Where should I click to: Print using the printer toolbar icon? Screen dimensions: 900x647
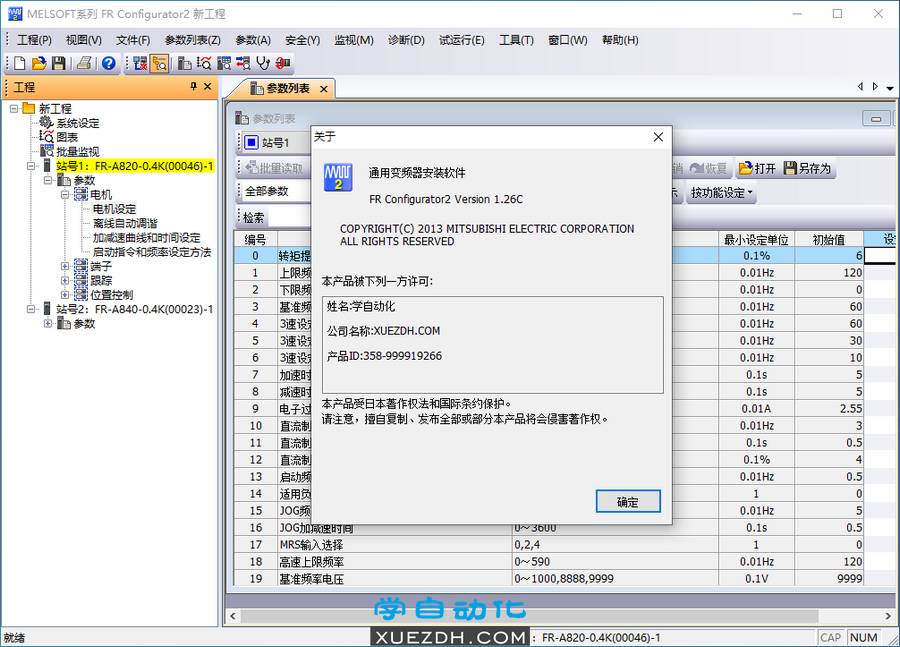(x=84, y=63)
